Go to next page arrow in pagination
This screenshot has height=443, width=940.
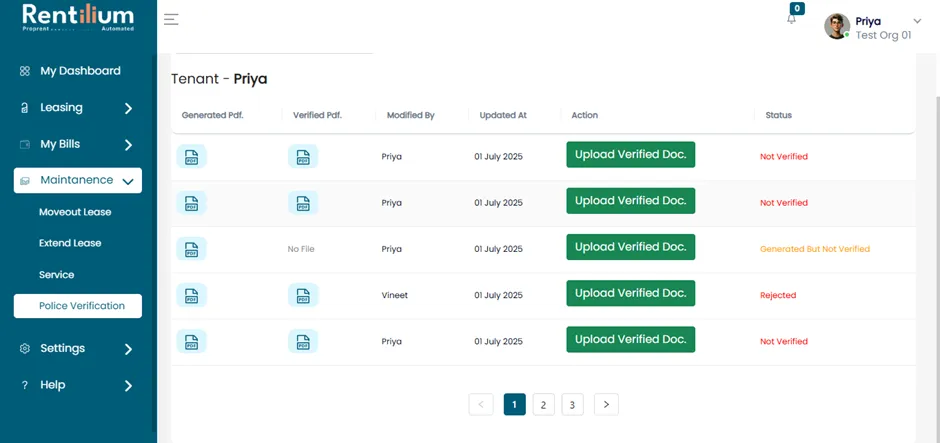(606, 405)
